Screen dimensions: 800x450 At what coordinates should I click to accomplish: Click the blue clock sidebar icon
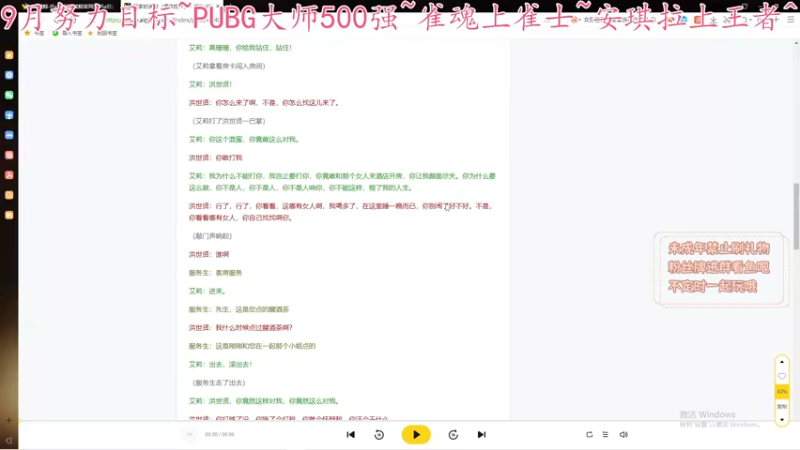click(x=9, y=75)
